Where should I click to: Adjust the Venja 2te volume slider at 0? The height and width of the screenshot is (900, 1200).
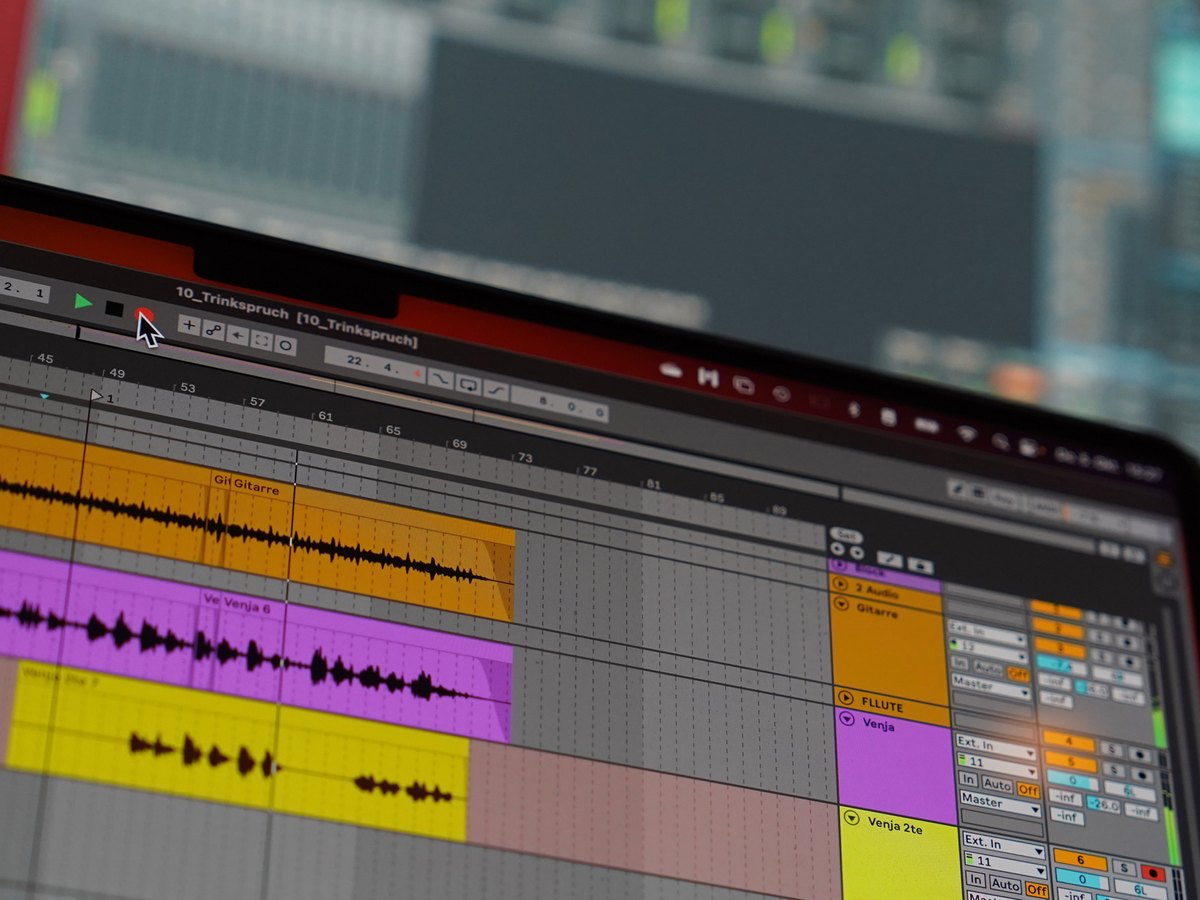1082,879
